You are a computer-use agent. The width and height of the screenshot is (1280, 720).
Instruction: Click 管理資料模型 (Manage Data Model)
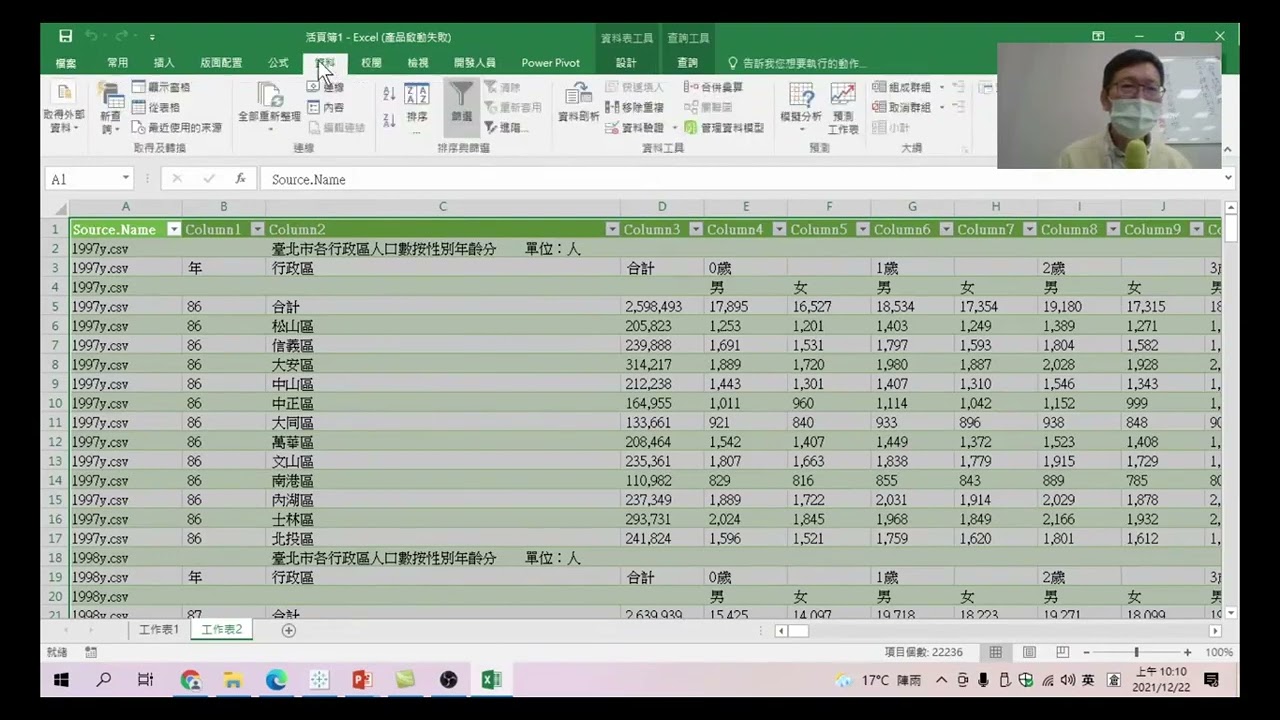724,128
